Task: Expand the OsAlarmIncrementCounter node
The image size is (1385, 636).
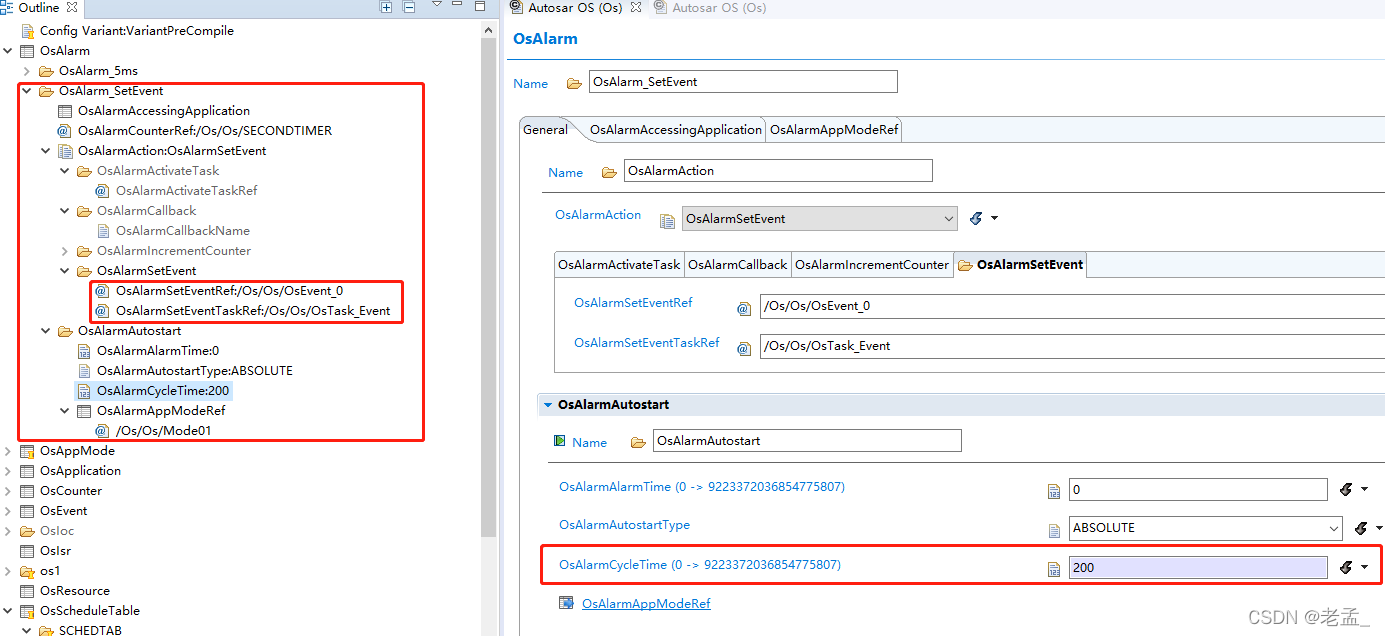Action: (65, 251)
